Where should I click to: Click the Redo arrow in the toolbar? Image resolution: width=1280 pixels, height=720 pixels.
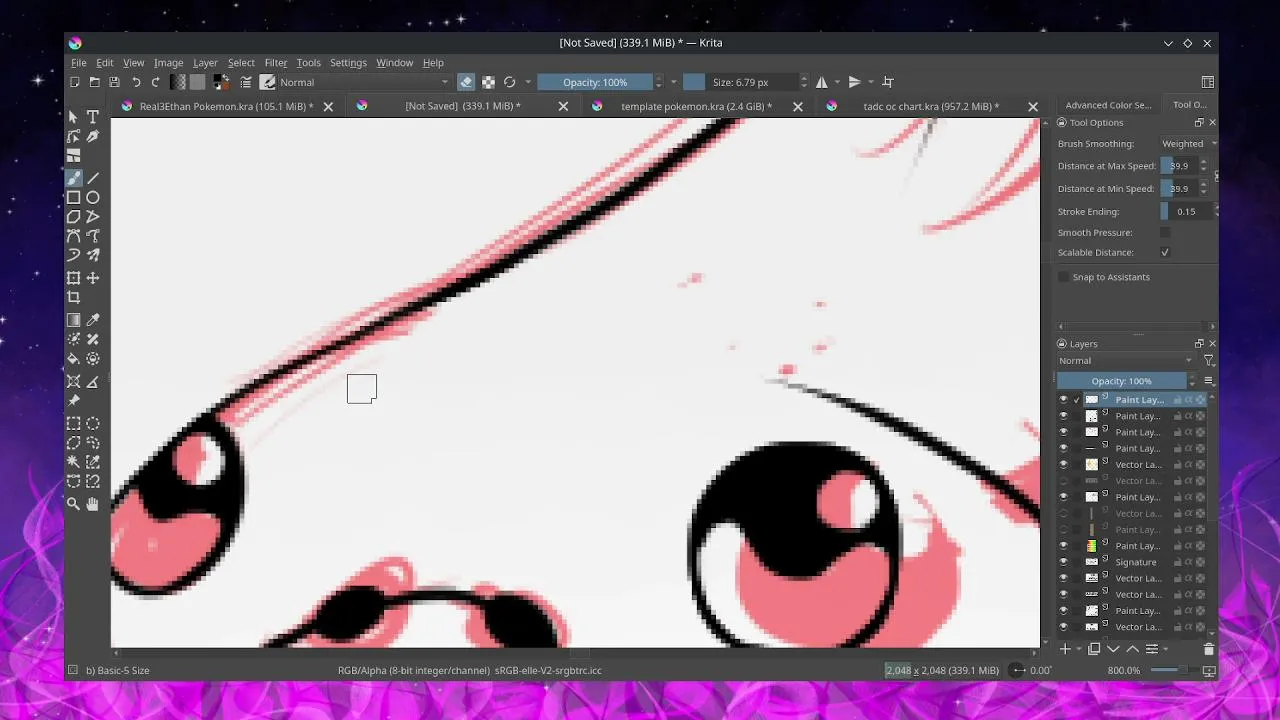[155, 82]
